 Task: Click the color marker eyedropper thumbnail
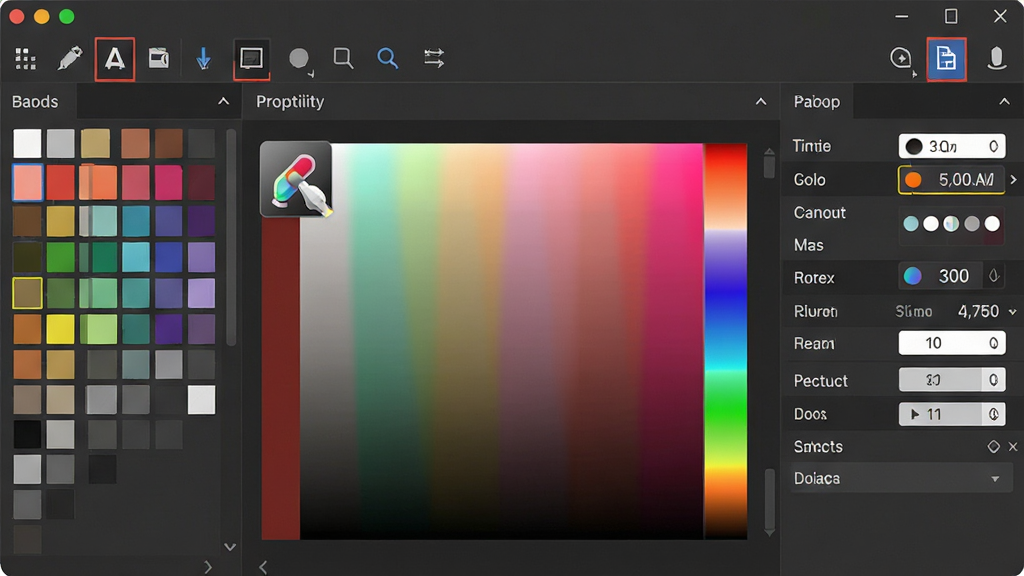coord(296,179)
